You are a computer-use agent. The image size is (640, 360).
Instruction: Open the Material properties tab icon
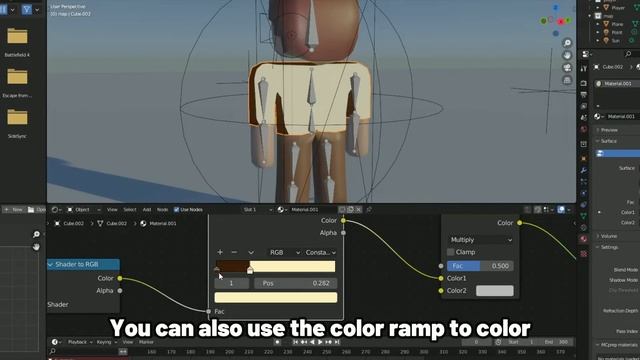584,239
